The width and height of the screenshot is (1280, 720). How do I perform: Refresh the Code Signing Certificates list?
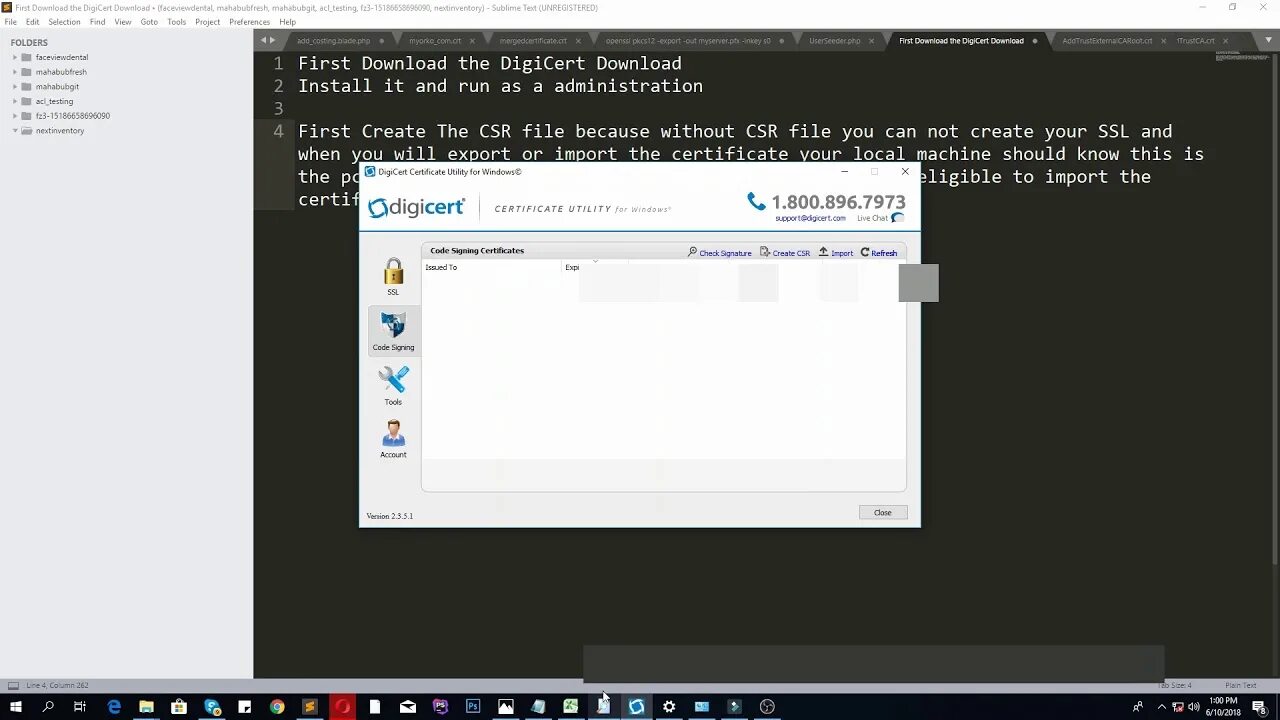(879, 253)
